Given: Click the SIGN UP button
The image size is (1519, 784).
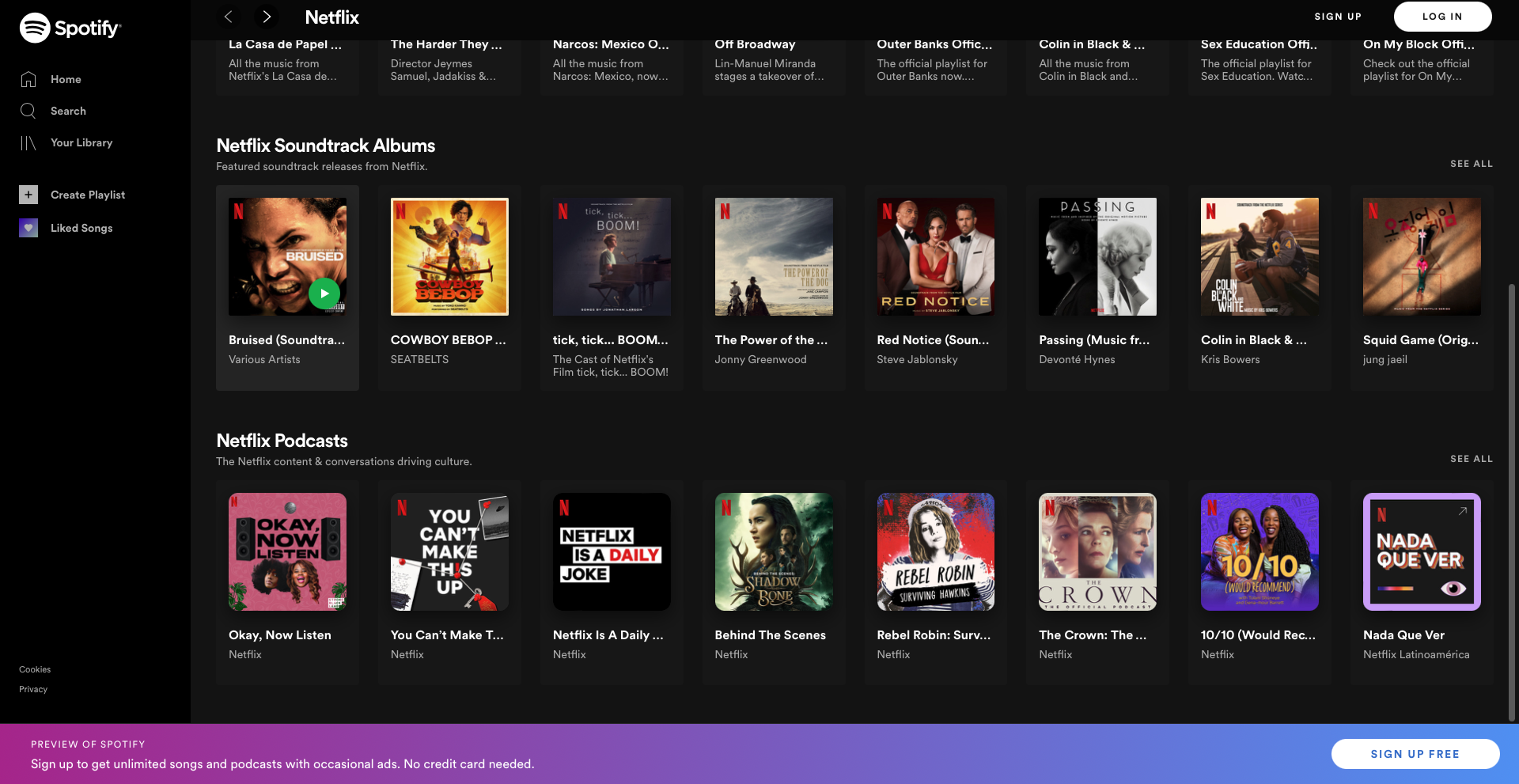Looking at the screenshot, I should 1338,17.
